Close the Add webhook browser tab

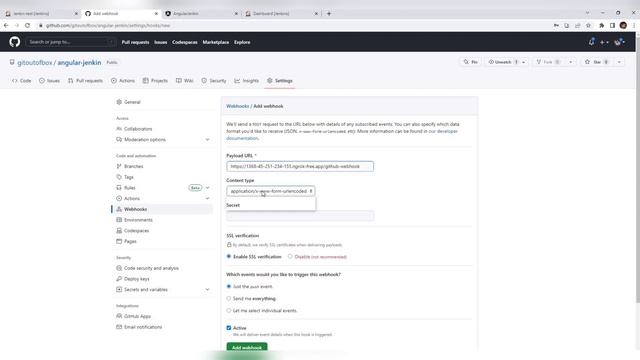[156, 13]
